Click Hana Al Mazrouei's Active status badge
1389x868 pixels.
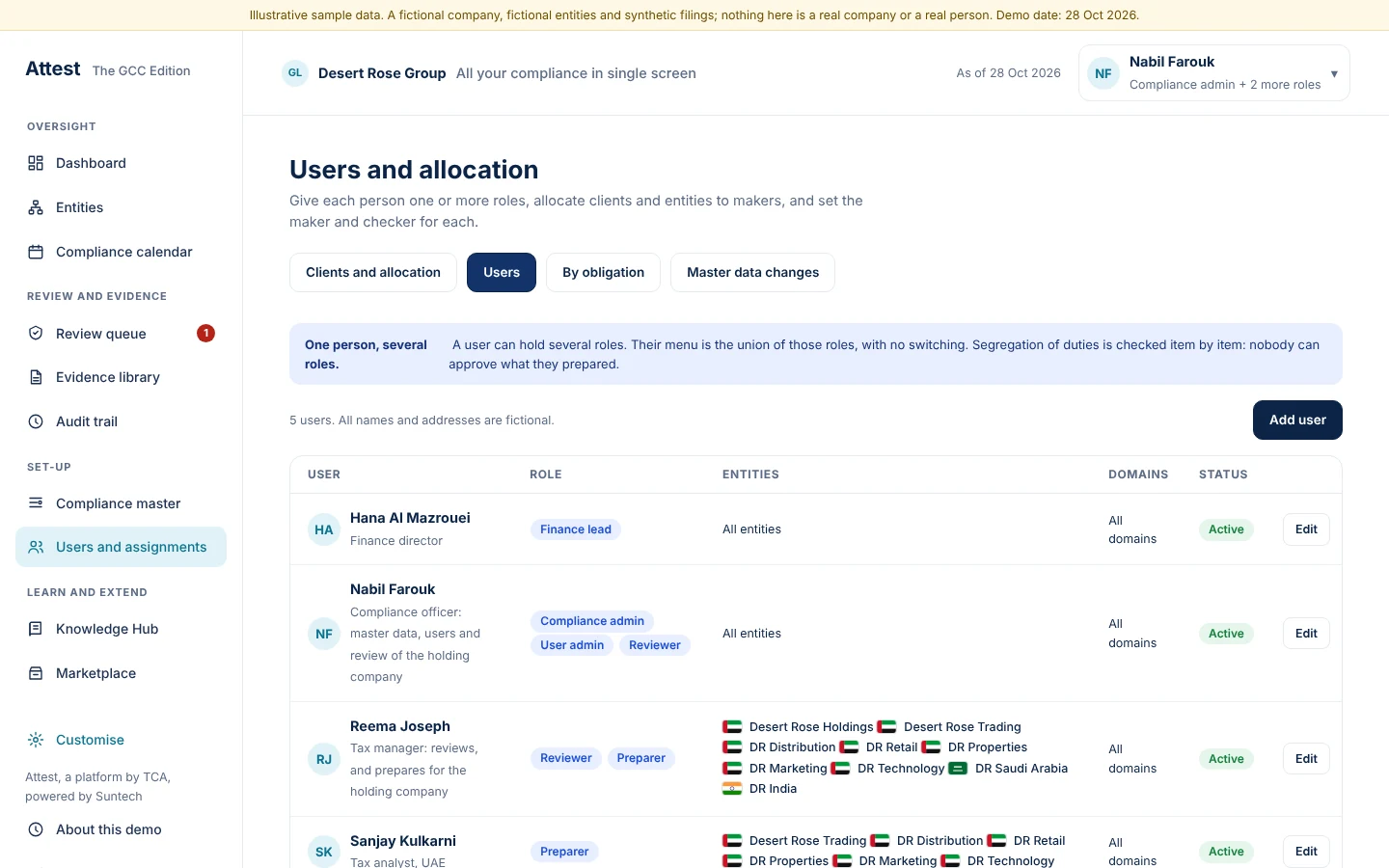pyautogui.click(x=1226, y=529)
